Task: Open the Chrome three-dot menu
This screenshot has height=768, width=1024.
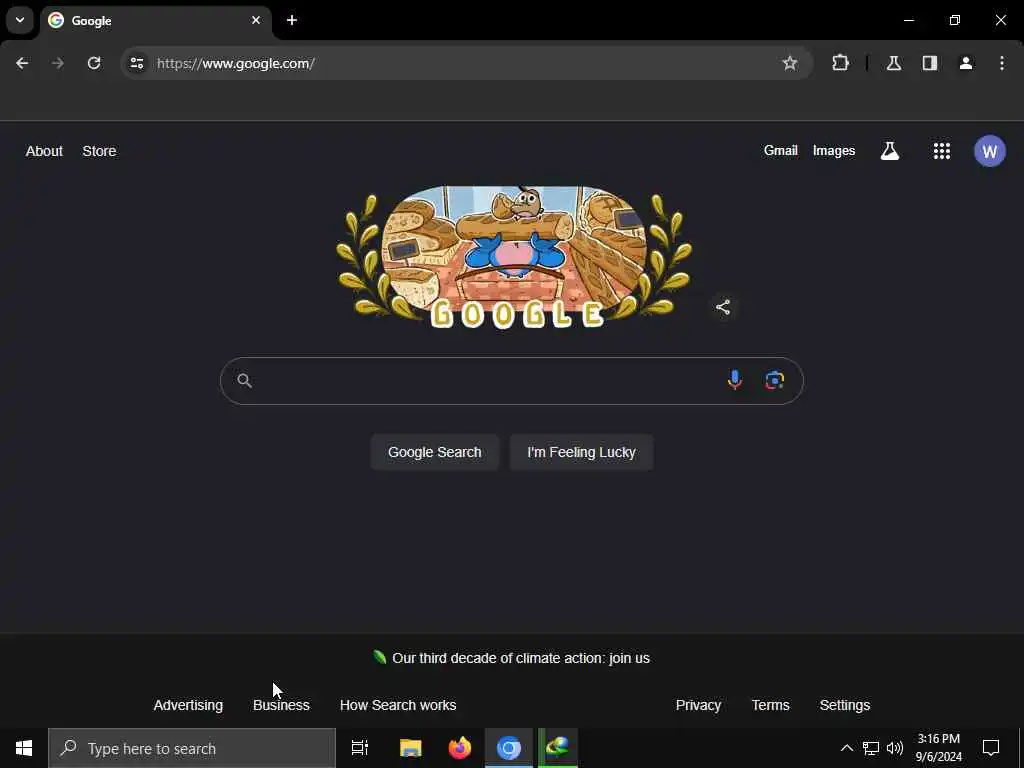Action: coord(1002,63)
